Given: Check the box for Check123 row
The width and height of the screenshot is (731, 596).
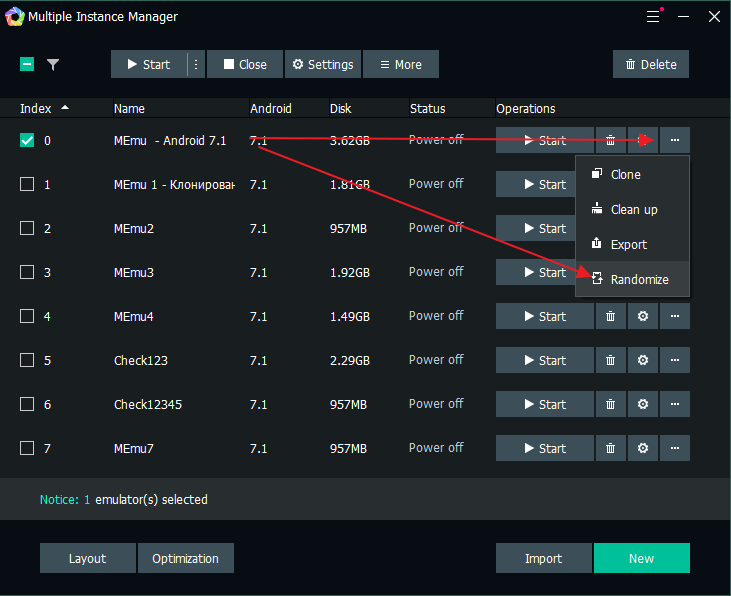Looking at the screenshot, I should [27, 360].
